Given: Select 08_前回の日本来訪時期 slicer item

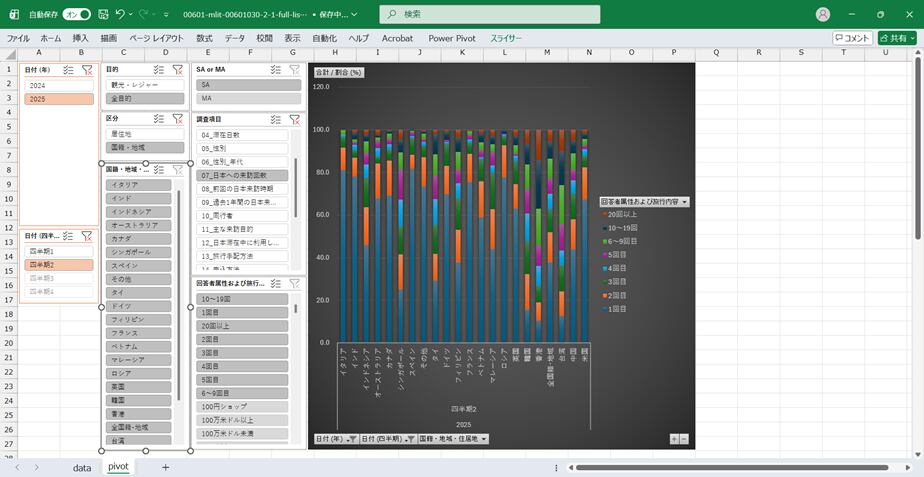Looking at the screenshot, I should tap(242, 189).
